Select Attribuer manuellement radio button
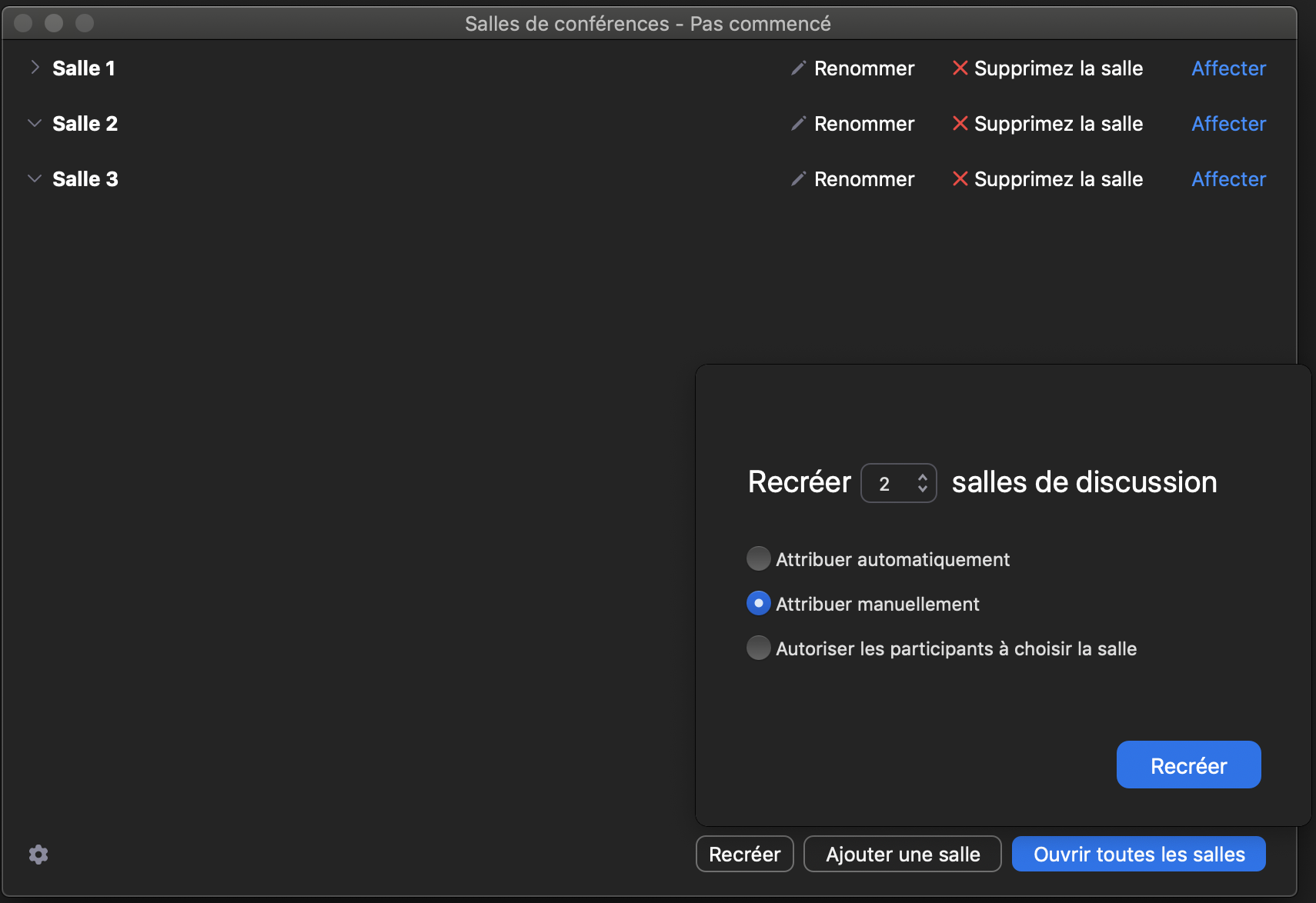This screenshot has height=903, width=1316. [x=759, y=604]
